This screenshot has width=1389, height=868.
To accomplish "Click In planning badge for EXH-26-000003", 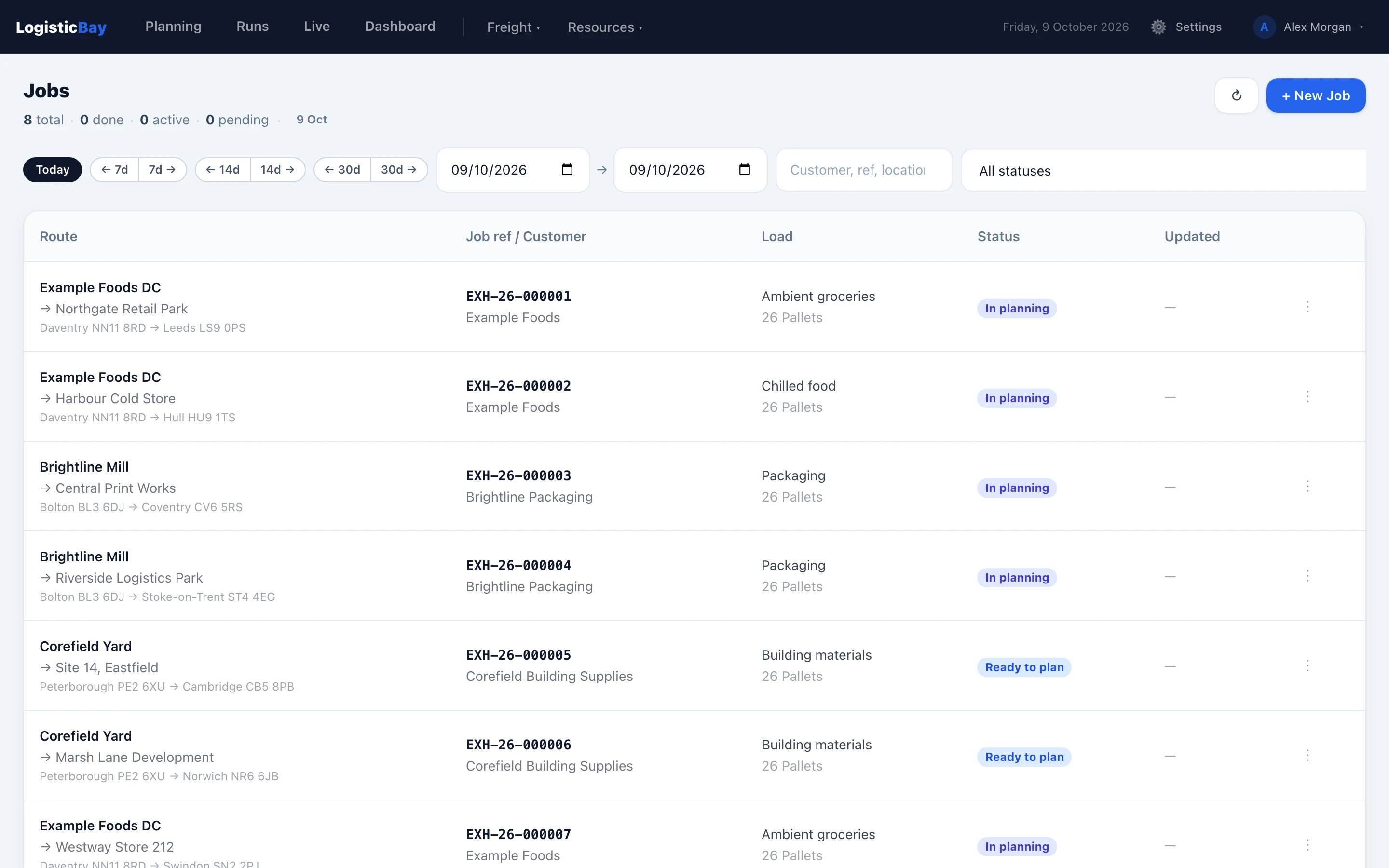I will [1017, 488].
